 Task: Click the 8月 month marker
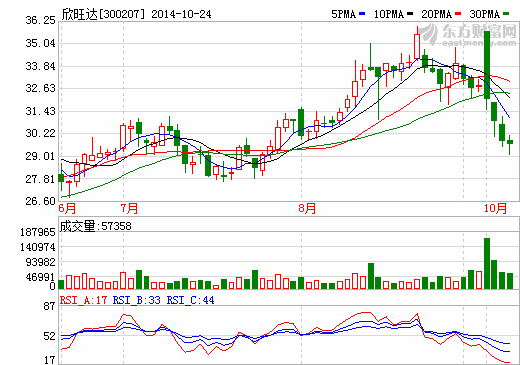pos(307,209)
